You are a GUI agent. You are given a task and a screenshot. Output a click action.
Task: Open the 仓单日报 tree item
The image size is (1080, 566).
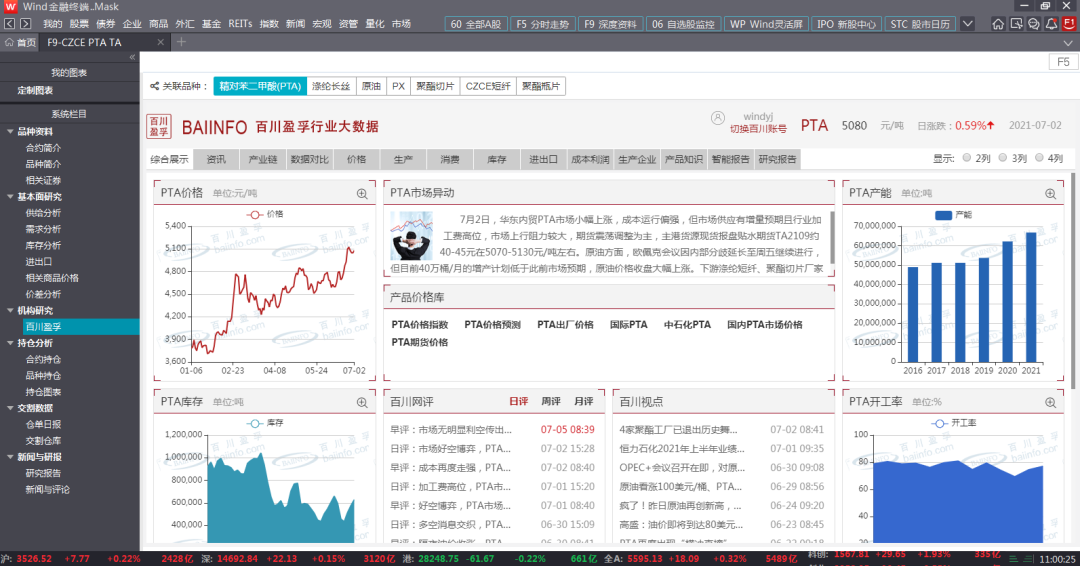(43, 425)
